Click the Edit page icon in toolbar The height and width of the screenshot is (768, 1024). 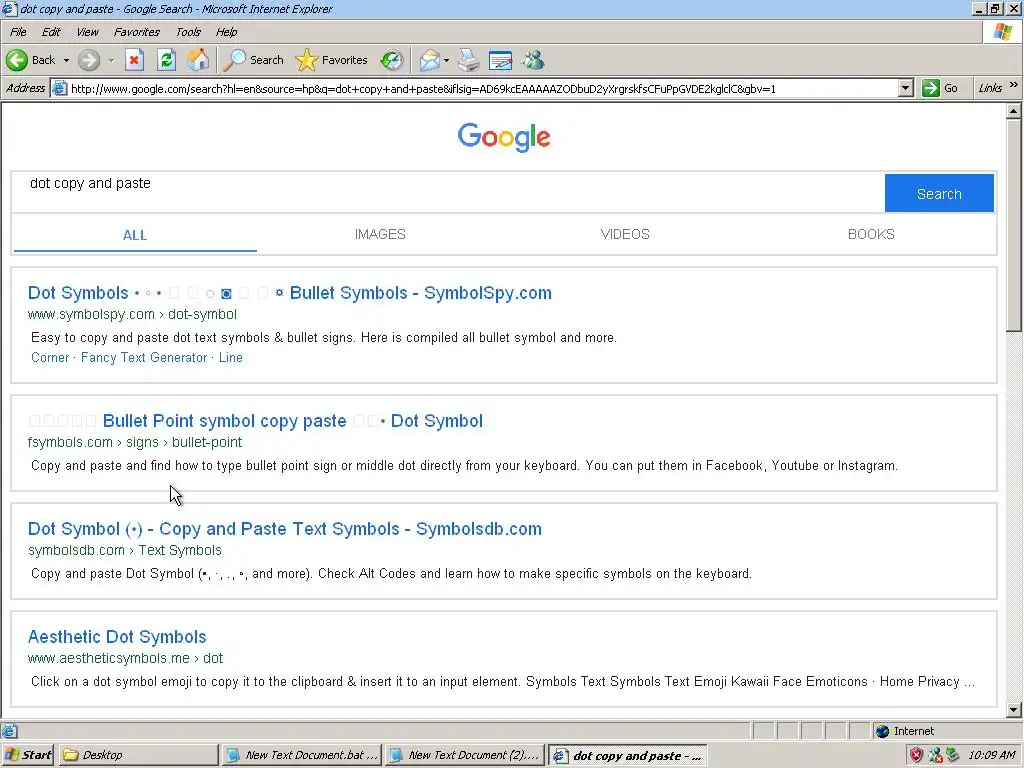click(x=500, y=60)
